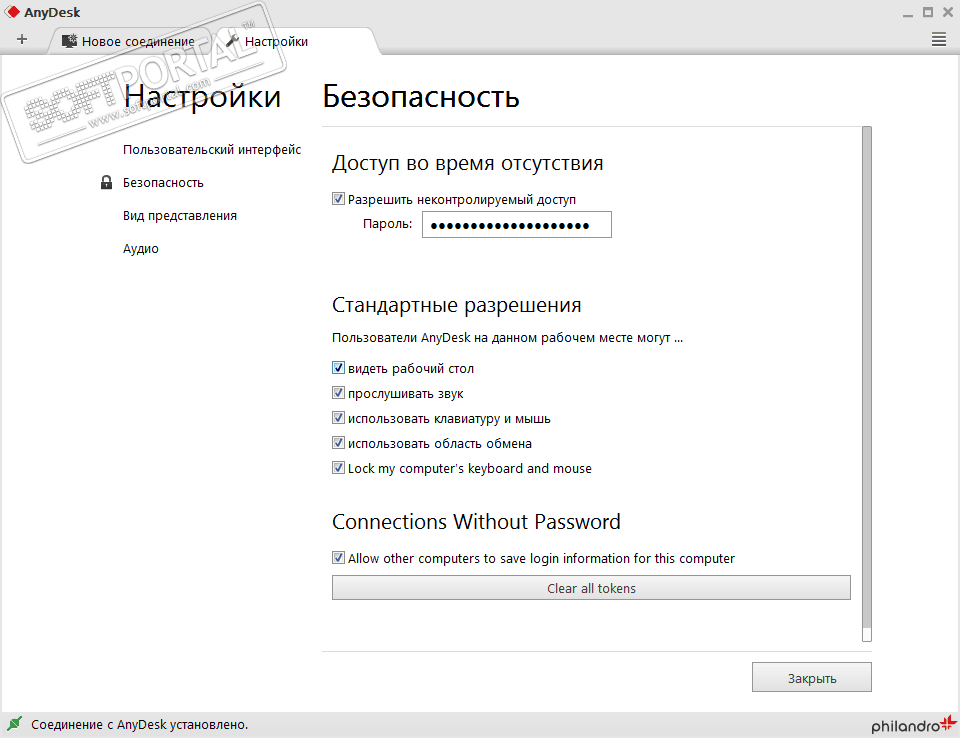Click the Пользователи AnyDesk на данном рабочем месте text
960x738 pixels.
507,337
